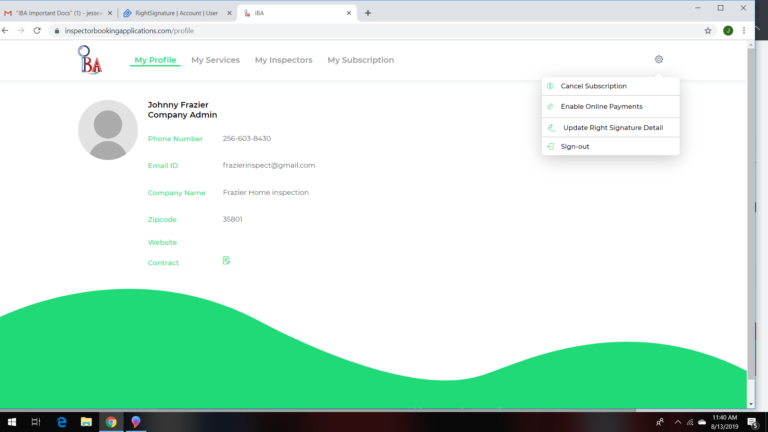
Task: Open a new browser tab
Action: [x=368, y=13]
